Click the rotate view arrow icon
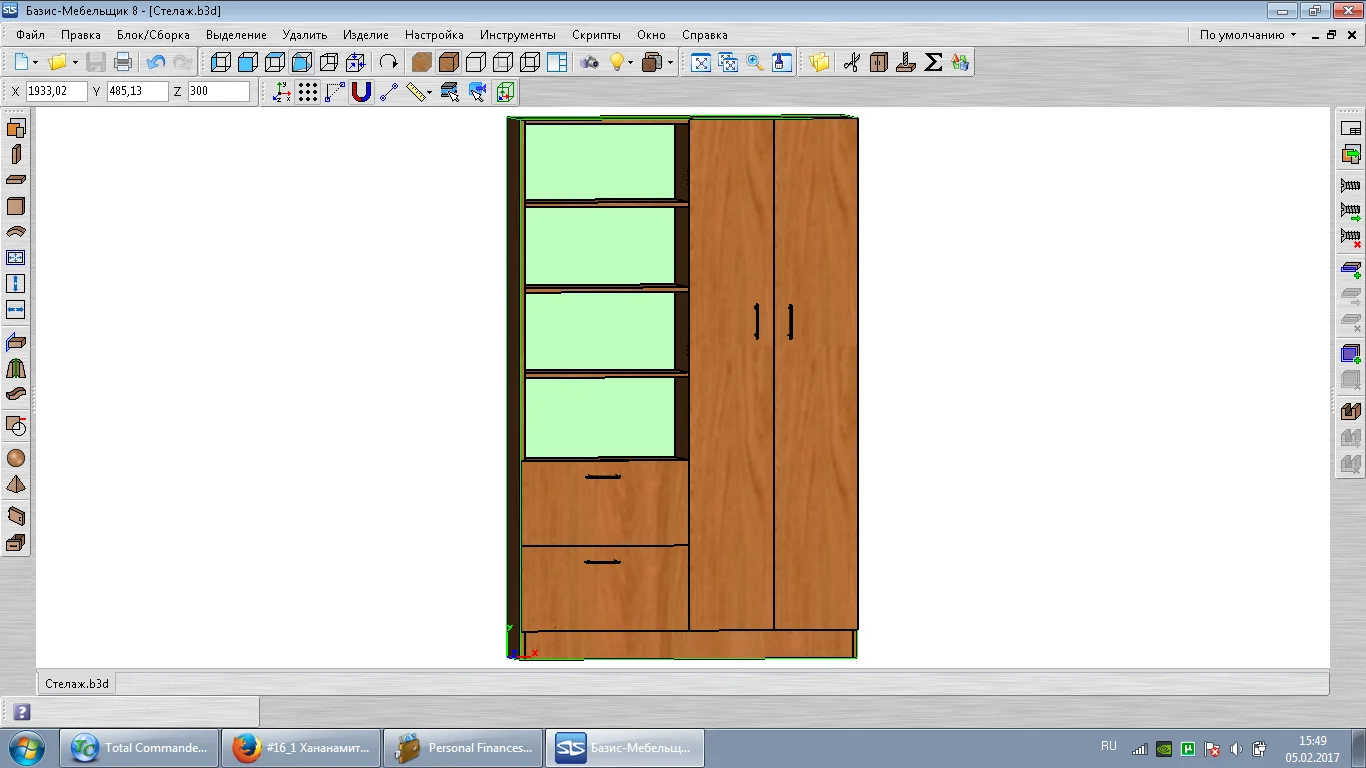Viewport: 1366px width, 768px height. click(388, 62)
